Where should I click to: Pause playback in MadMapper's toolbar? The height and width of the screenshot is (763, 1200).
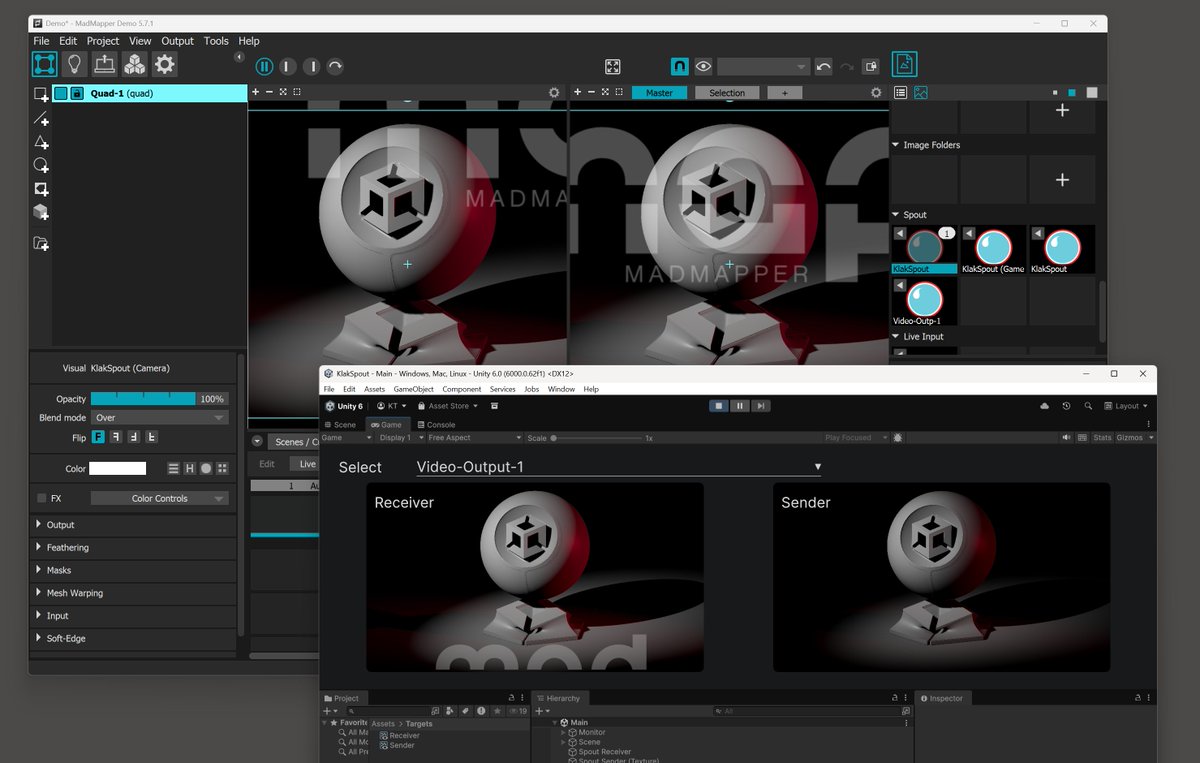point(264,67)
